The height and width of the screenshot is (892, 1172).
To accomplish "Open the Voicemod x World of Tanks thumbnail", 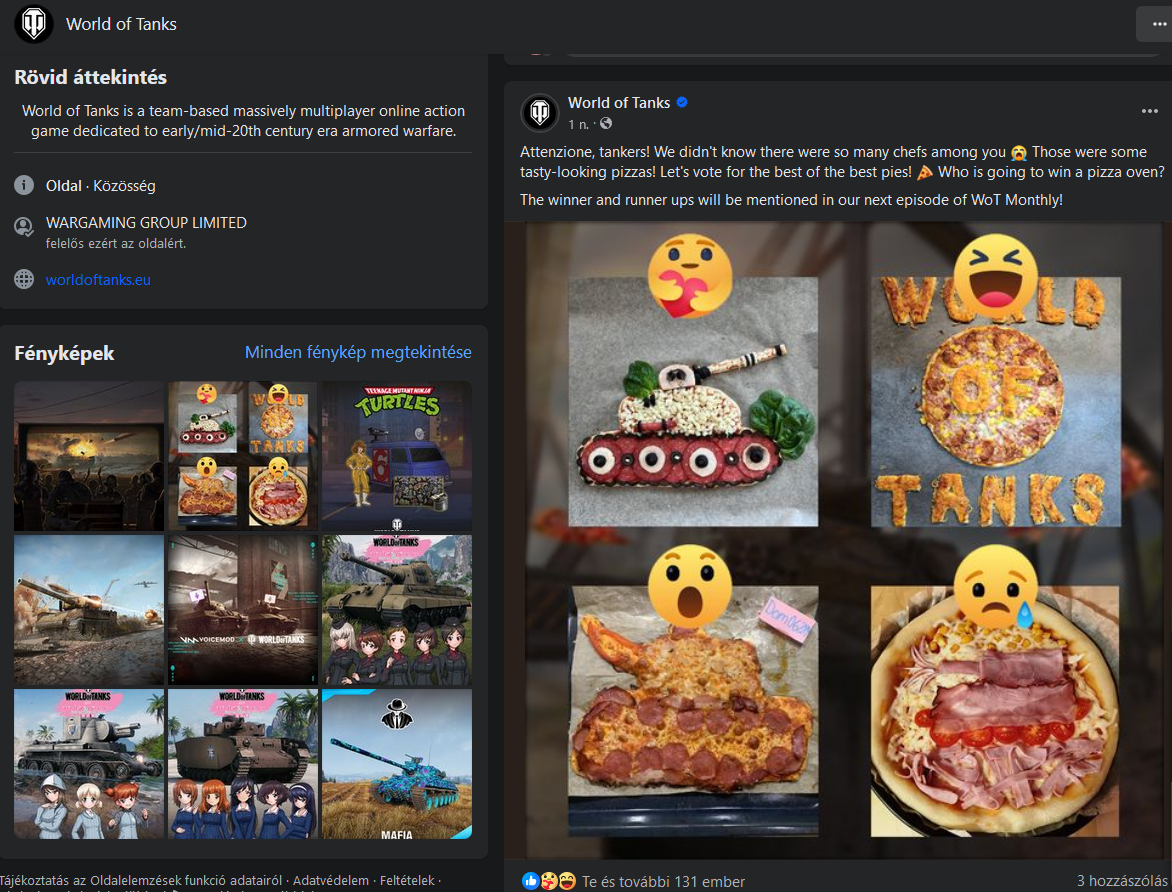I will pyautogui.click(x=243, y=610).
